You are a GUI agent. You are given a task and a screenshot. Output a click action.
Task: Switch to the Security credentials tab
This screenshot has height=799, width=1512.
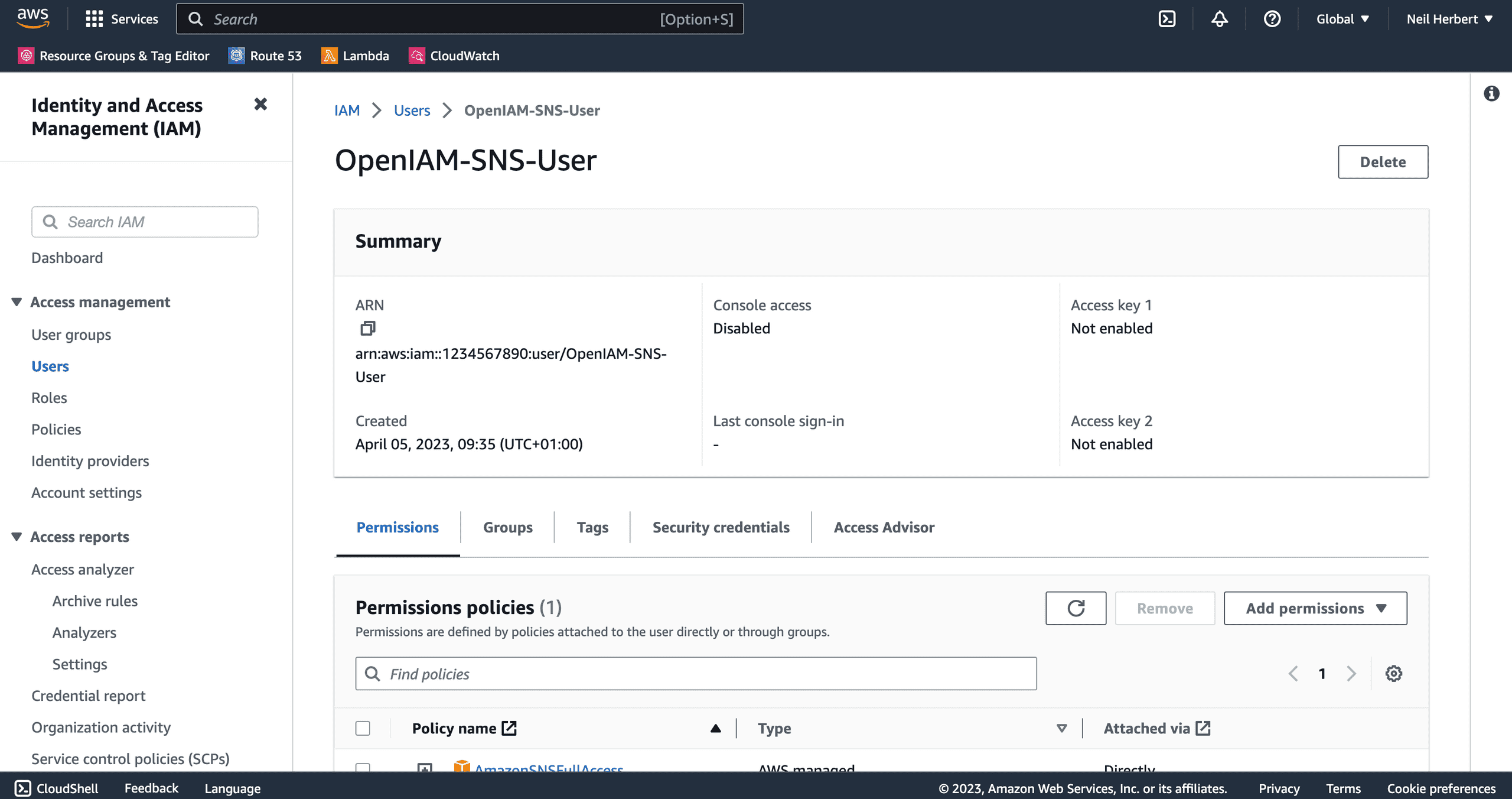[x=721, y=527]
